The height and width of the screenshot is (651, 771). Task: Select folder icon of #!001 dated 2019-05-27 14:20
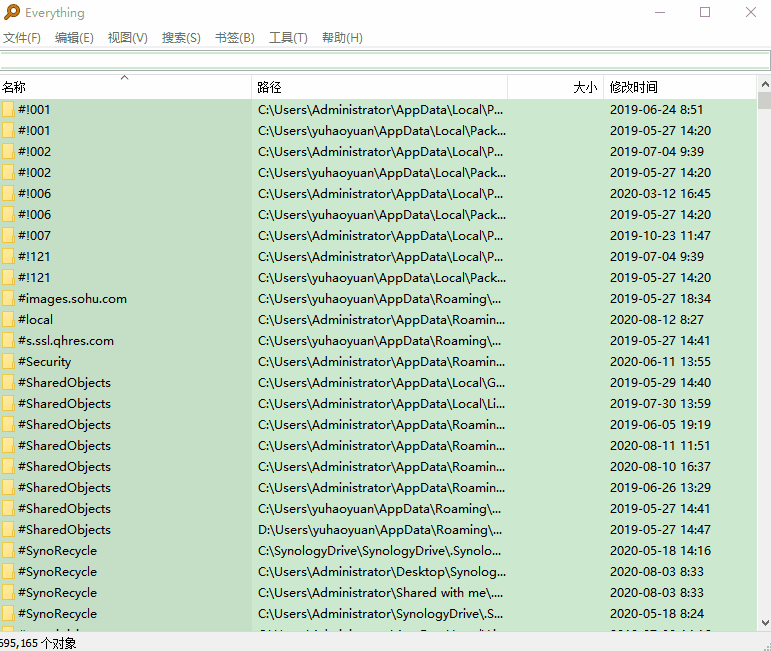pyautogui.click(x=8, y=130)
